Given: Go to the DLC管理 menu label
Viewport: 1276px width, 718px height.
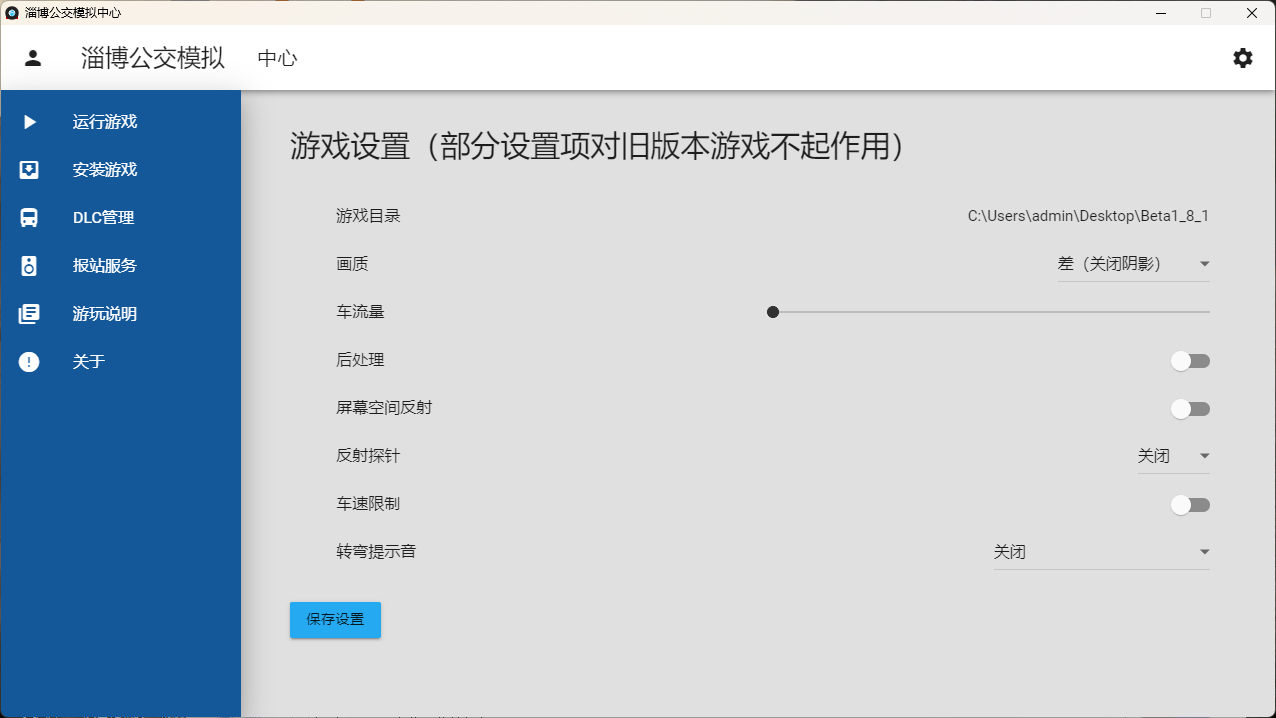Looking at the screenshot, I should coord(103,218).
